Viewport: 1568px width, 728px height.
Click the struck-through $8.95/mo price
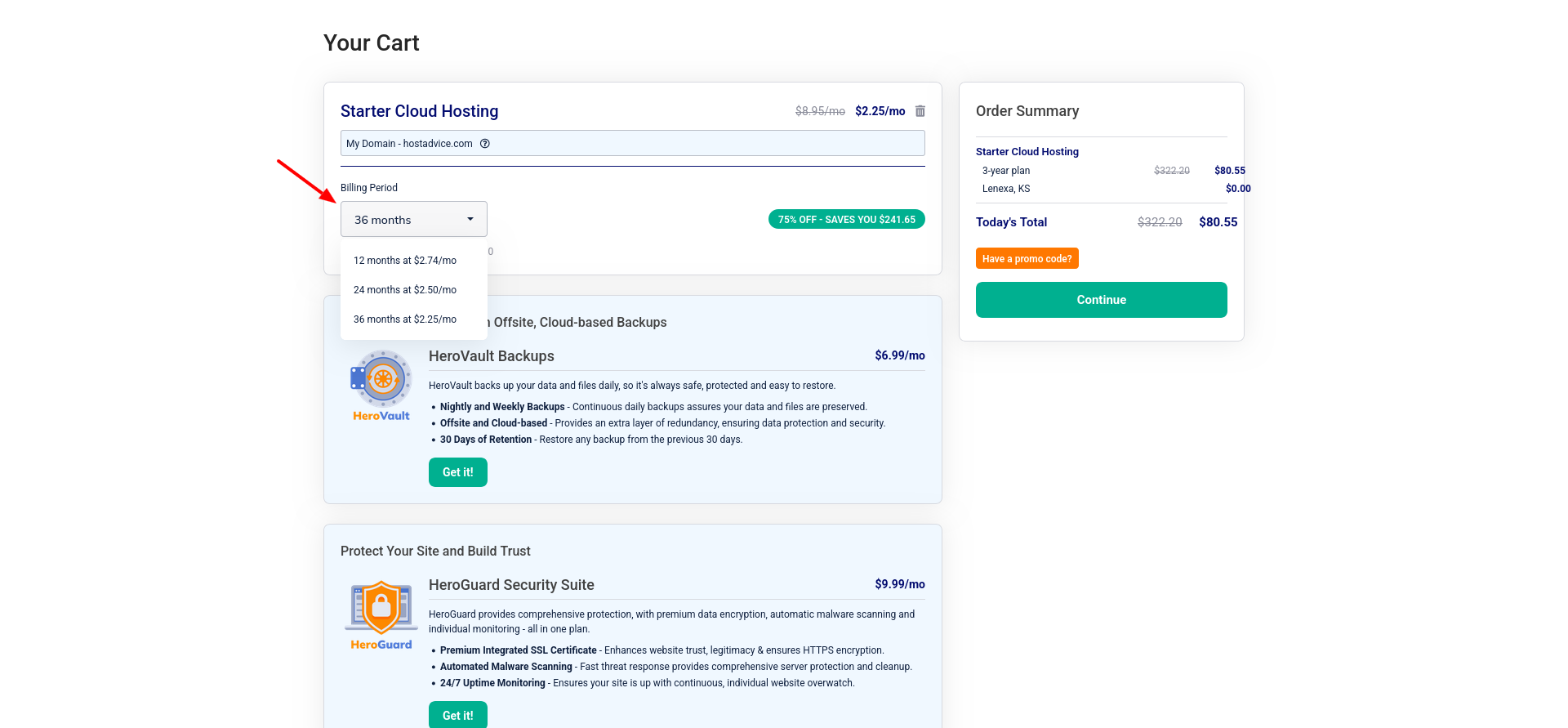820,111
